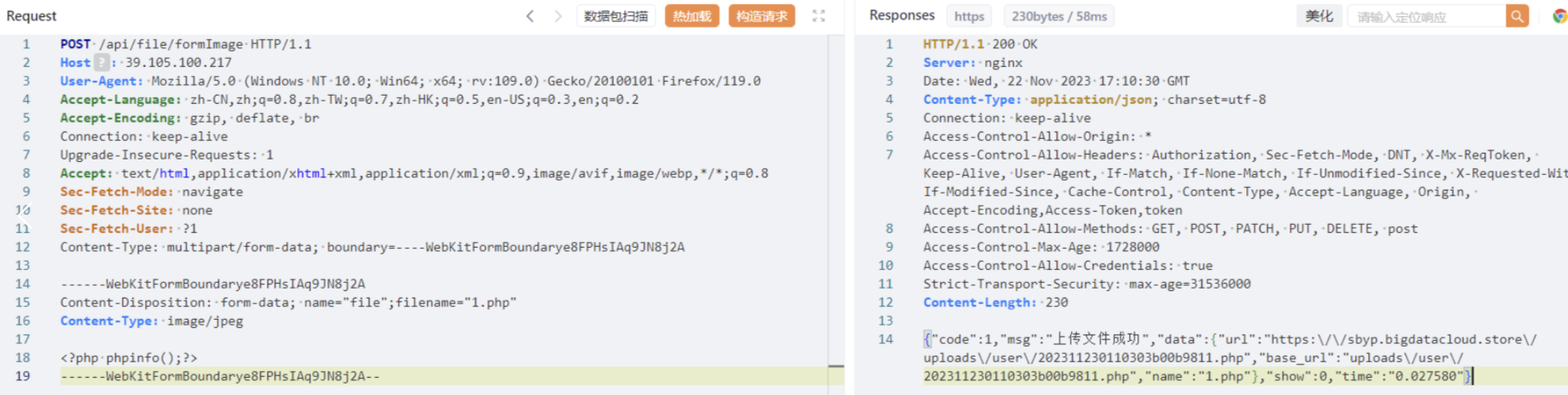The image size is (1568, 395).
Task: Click the 美化 beautify button
Action: 1319,16
